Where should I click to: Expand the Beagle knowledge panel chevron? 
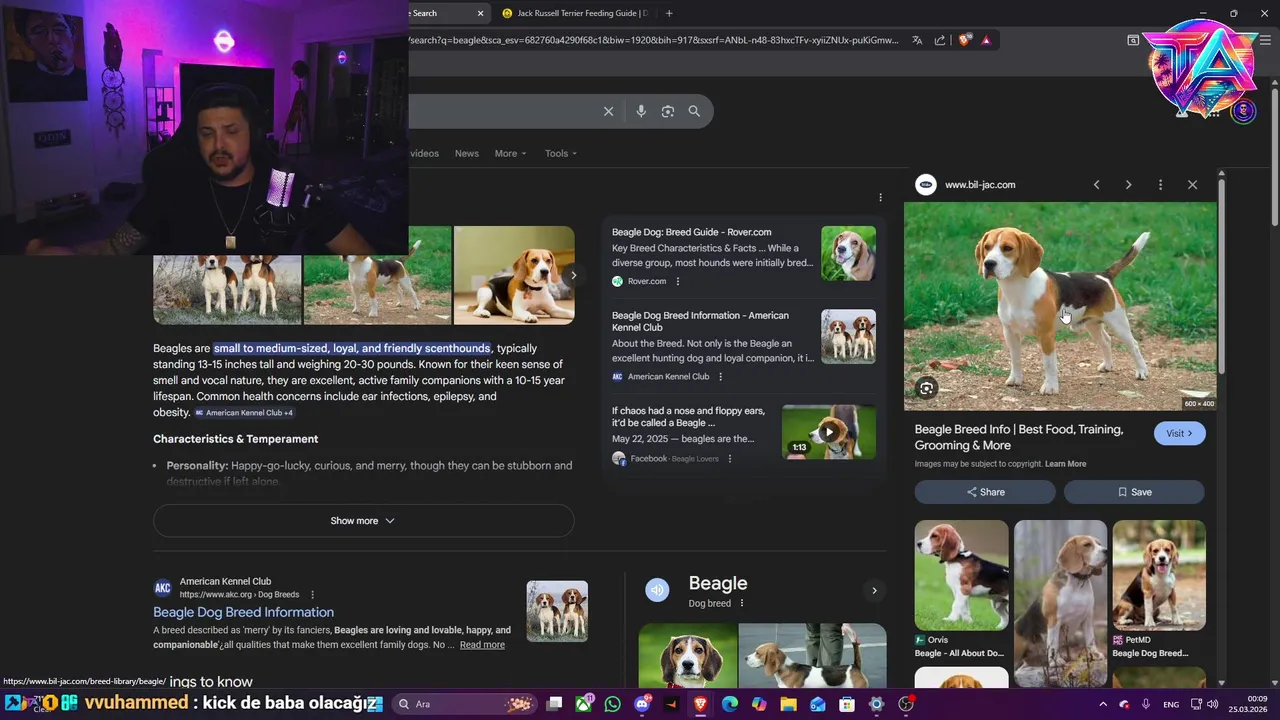[874, 590]
